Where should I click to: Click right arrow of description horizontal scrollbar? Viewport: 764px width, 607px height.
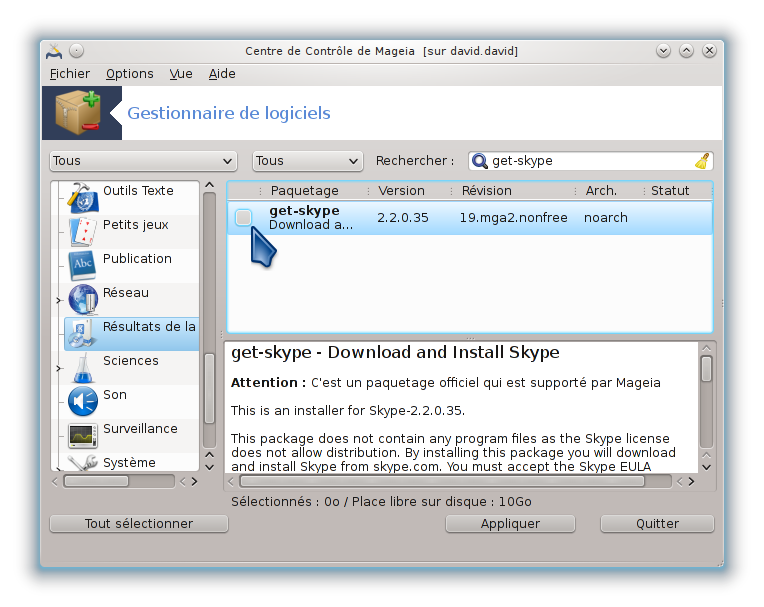click(x=691, y=481)
